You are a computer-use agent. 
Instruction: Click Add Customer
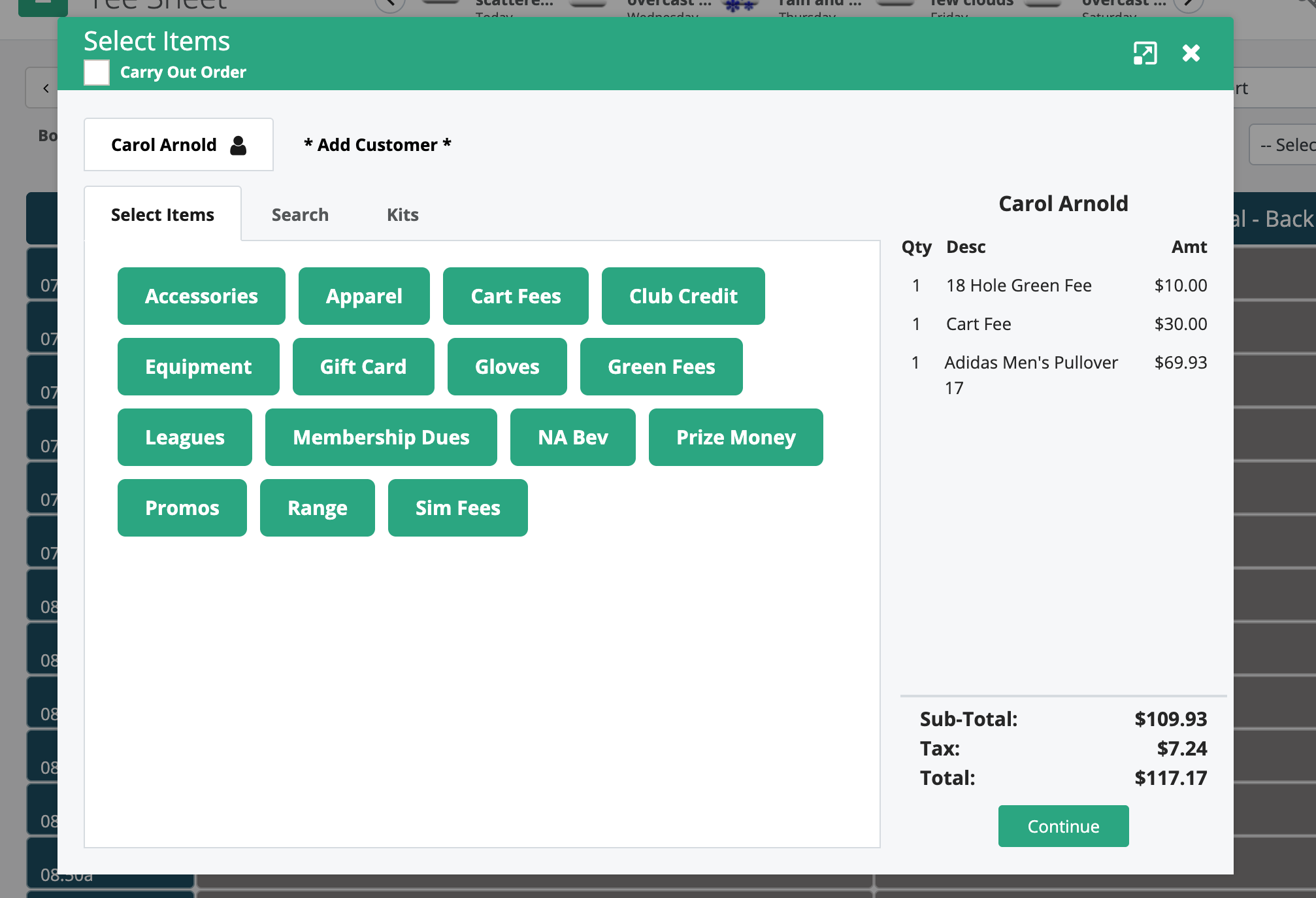pos(377,144)
